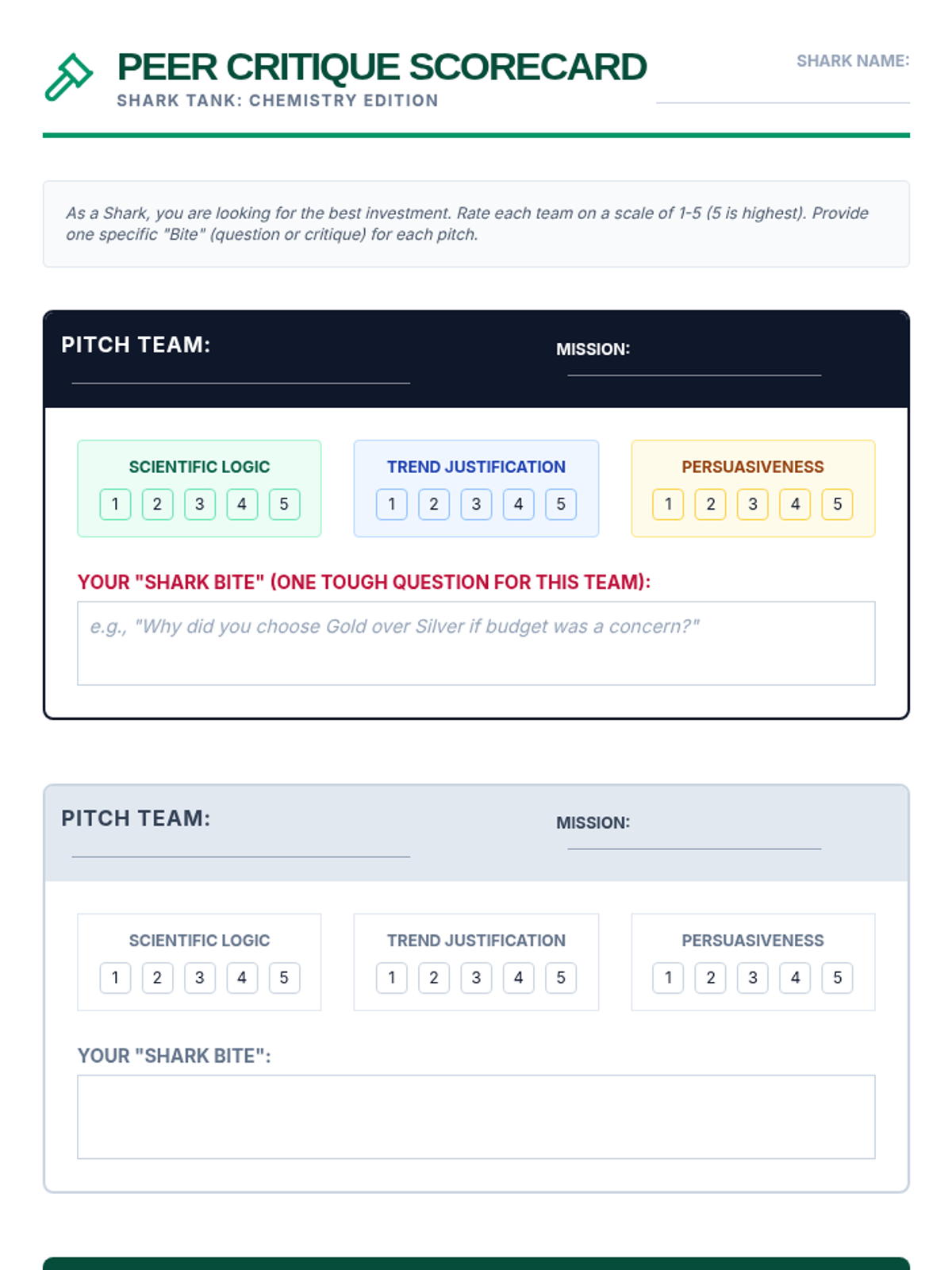Rate Persuasiveness 1 in second pitch card
952x1270 pixels.
pyautogui.click(x=668, y=978)
